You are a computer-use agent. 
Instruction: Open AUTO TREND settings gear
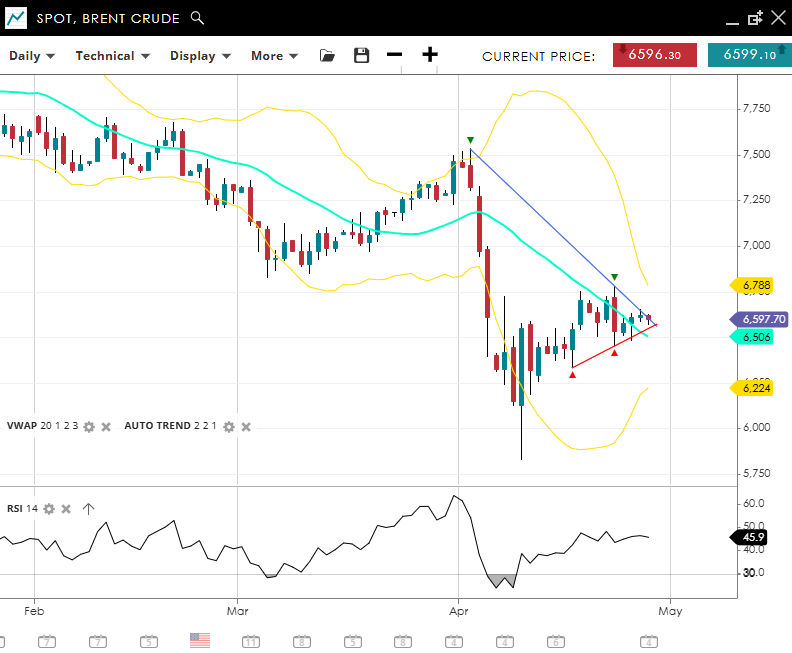[228, 426]
